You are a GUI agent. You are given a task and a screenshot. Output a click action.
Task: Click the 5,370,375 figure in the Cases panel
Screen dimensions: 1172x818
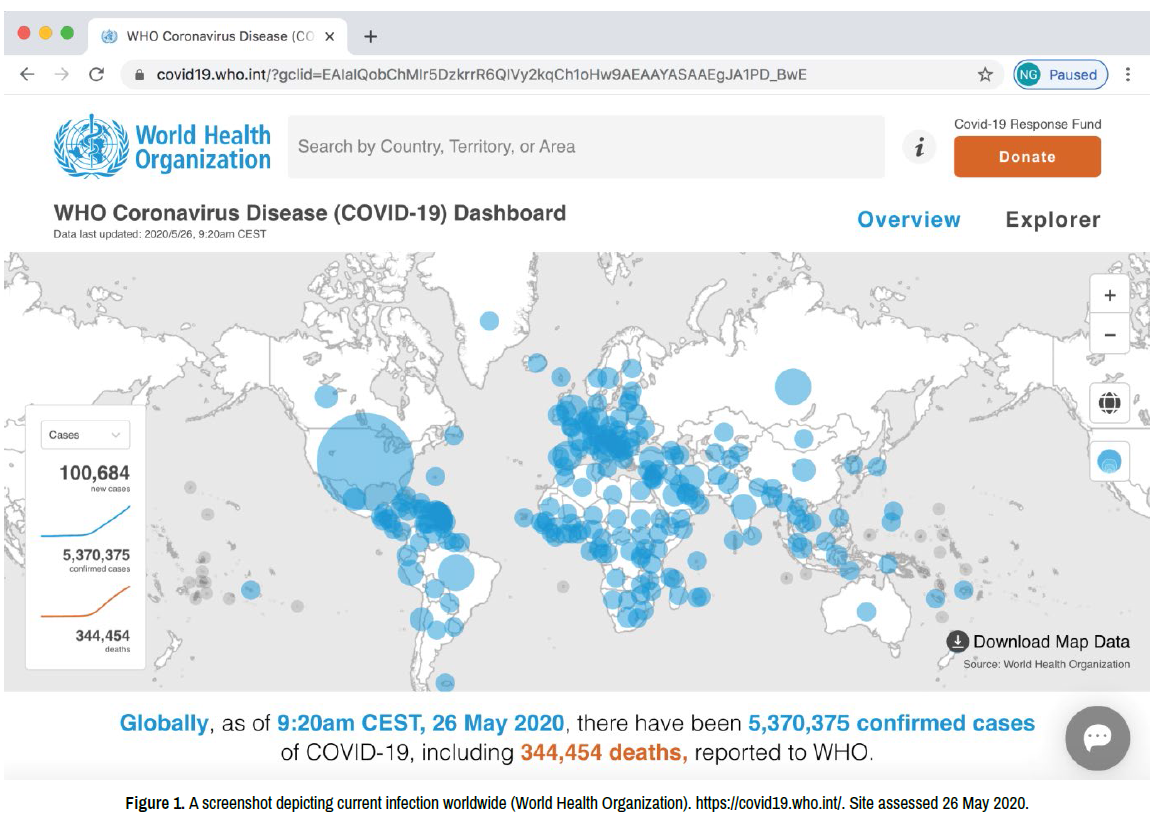pos(96,555)
